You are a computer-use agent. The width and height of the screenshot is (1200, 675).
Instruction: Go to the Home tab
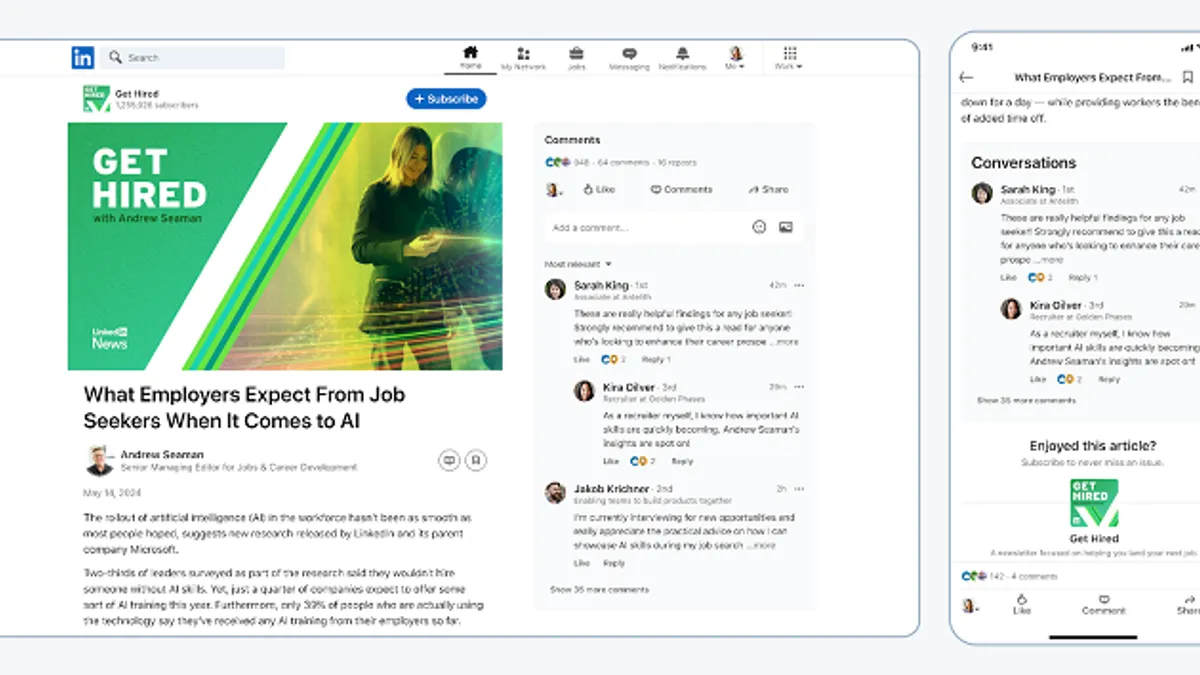pyautogui.click(x=470, y=58)
